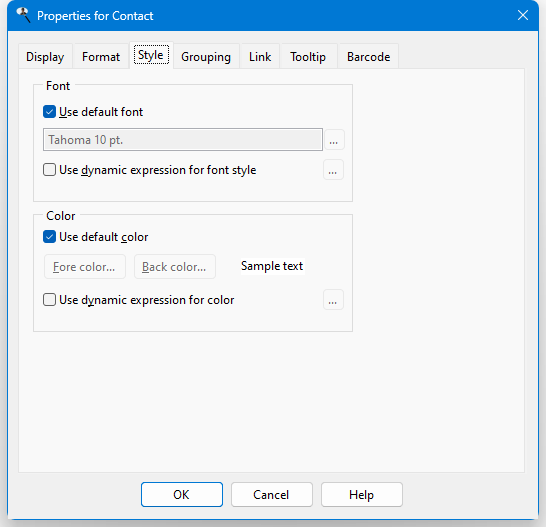Image resolution: width=546 pixels, height=527 pixels.
Task: Open the Format tab
Action: tap(101, 56)
